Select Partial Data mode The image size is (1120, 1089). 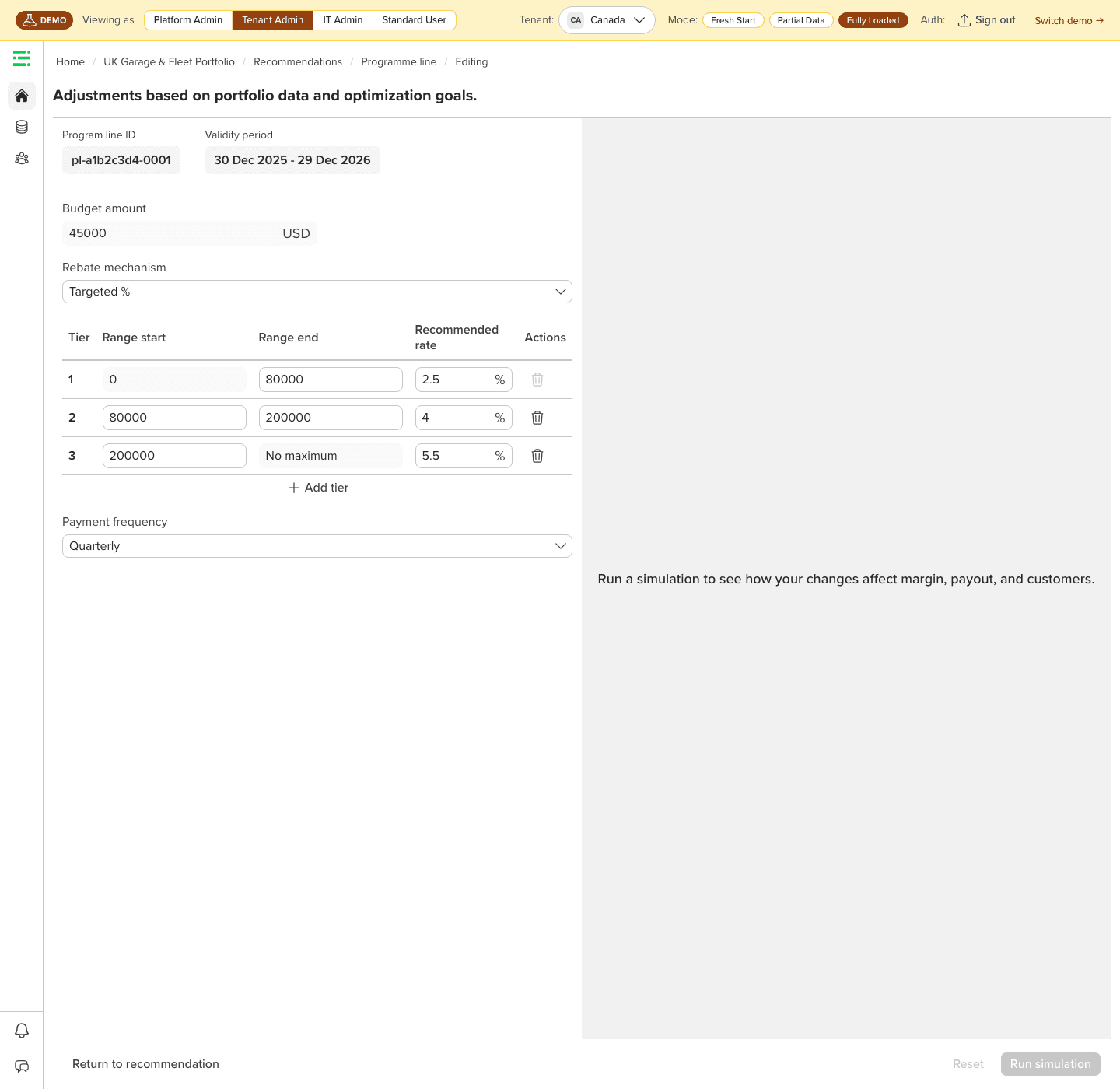801,20
